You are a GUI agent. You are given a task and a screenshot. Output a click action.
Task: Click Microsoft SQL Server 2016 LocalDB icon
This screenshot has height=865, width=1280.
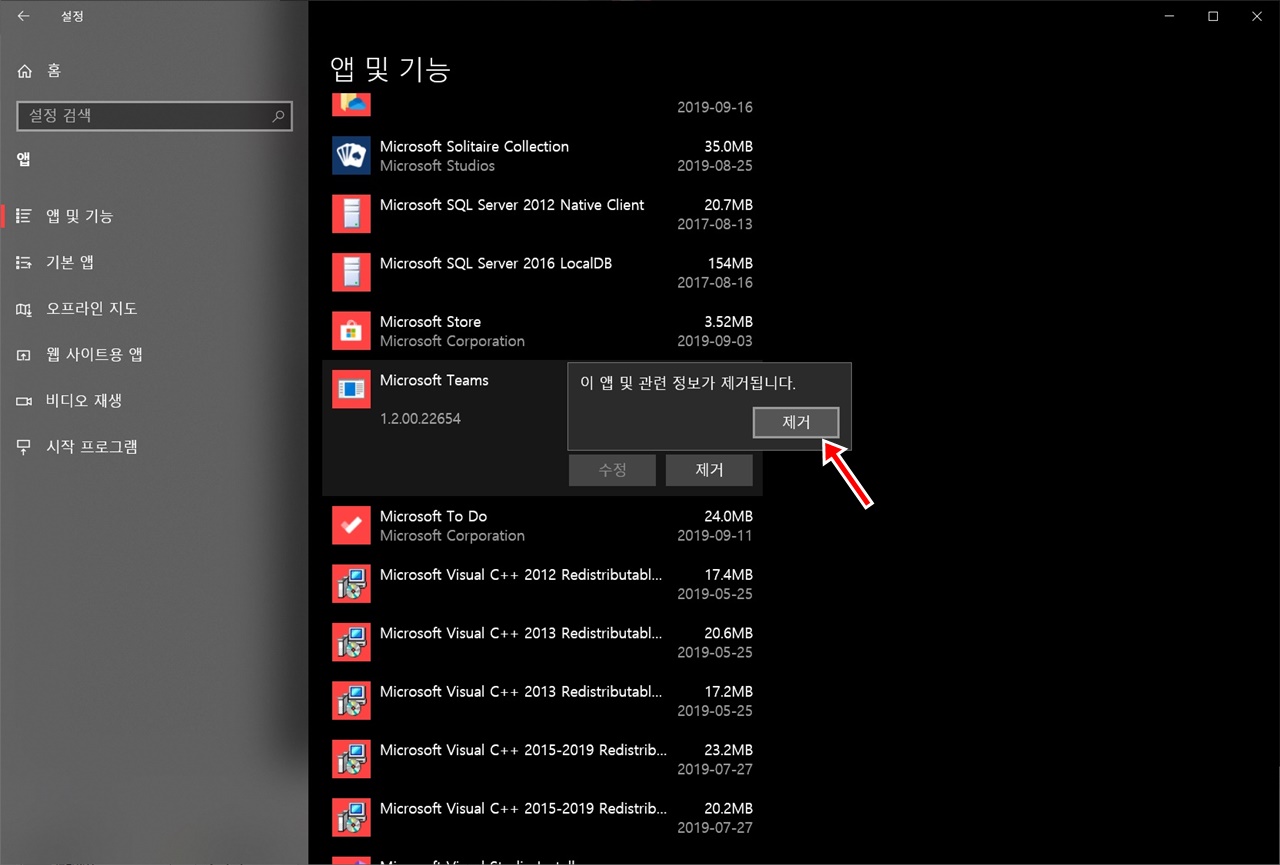[351, 273]
